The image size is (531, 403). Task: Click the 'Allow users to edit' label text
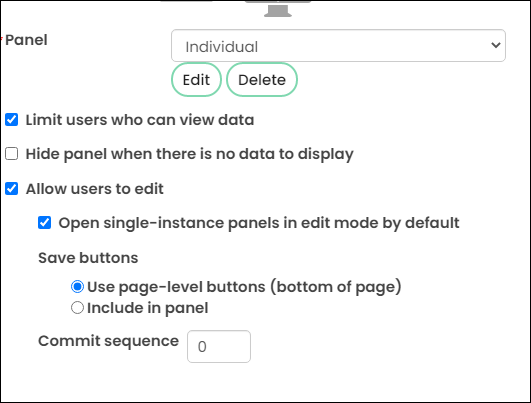[x=95, y=189]
